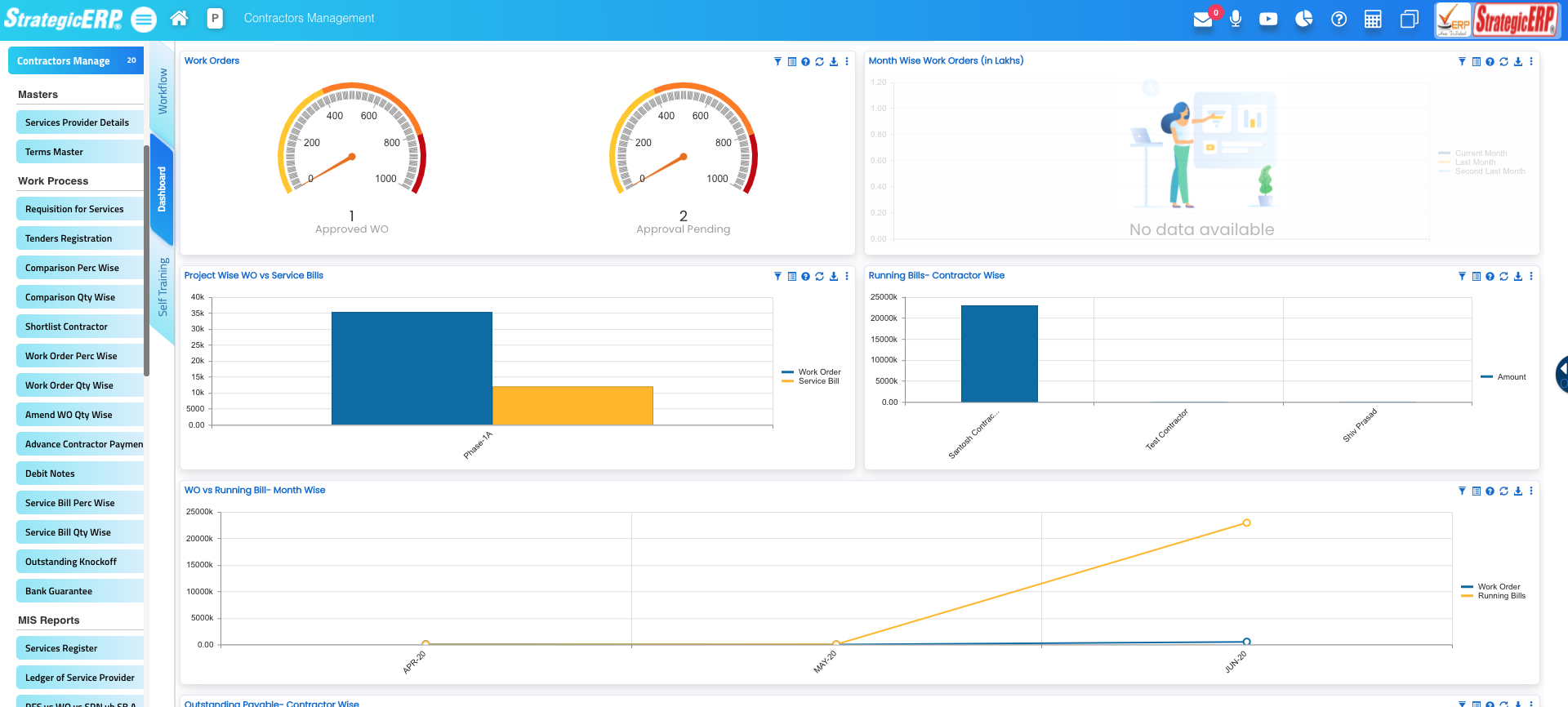Open Services Provider Details
1568x707 pixels.
(79, 122)
